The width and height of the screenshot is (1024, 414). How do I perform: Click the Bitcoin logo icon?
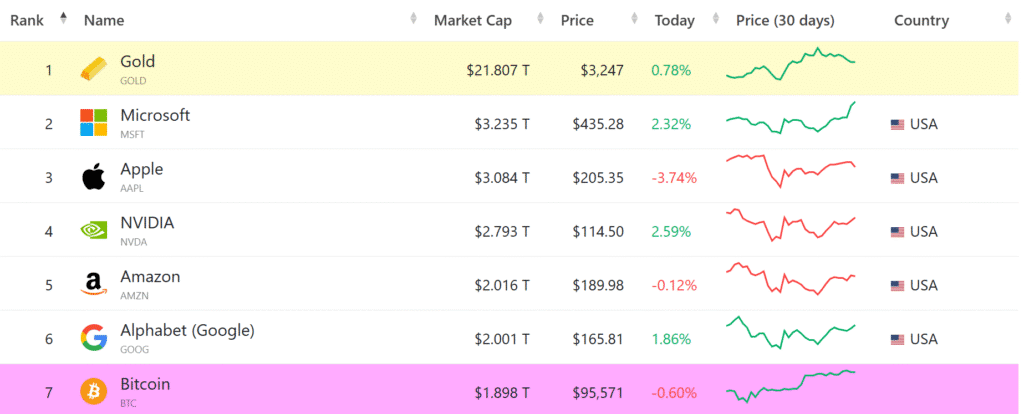[x=93, y=392]
